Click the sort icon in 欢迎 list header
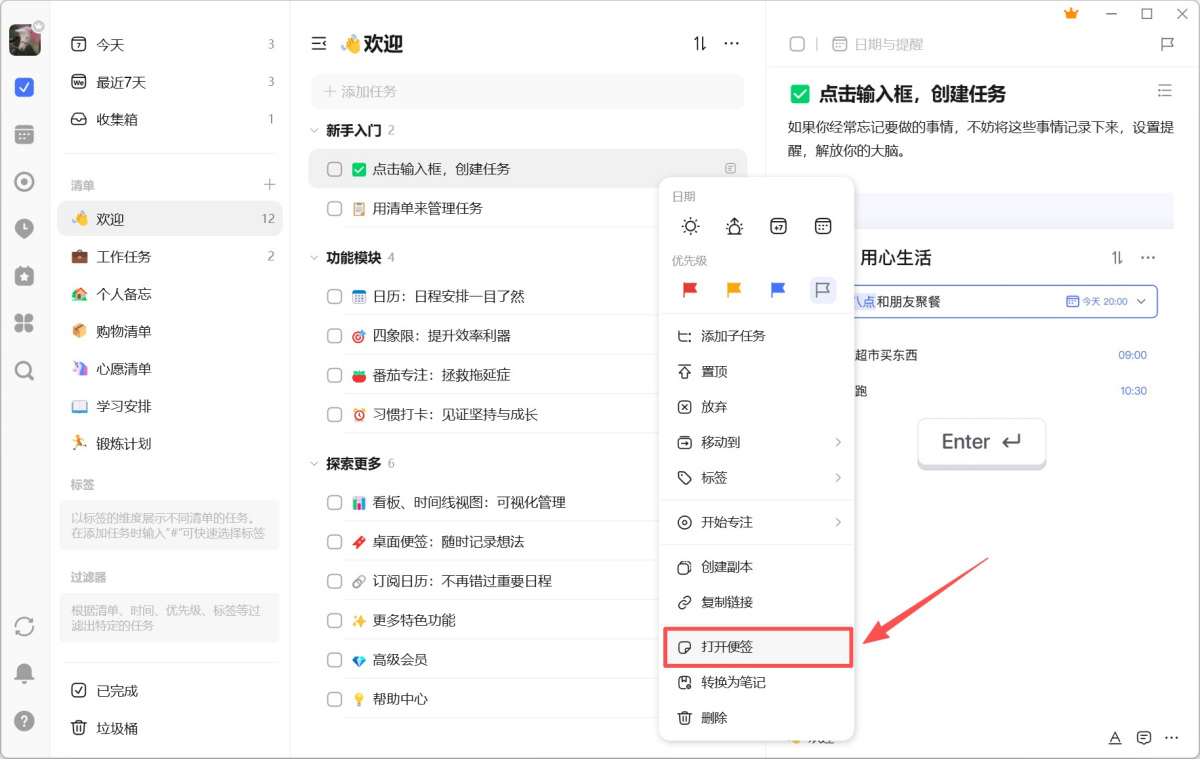Image resolution: width=1200 pixels, height=759 pixels. click(698, 43)
